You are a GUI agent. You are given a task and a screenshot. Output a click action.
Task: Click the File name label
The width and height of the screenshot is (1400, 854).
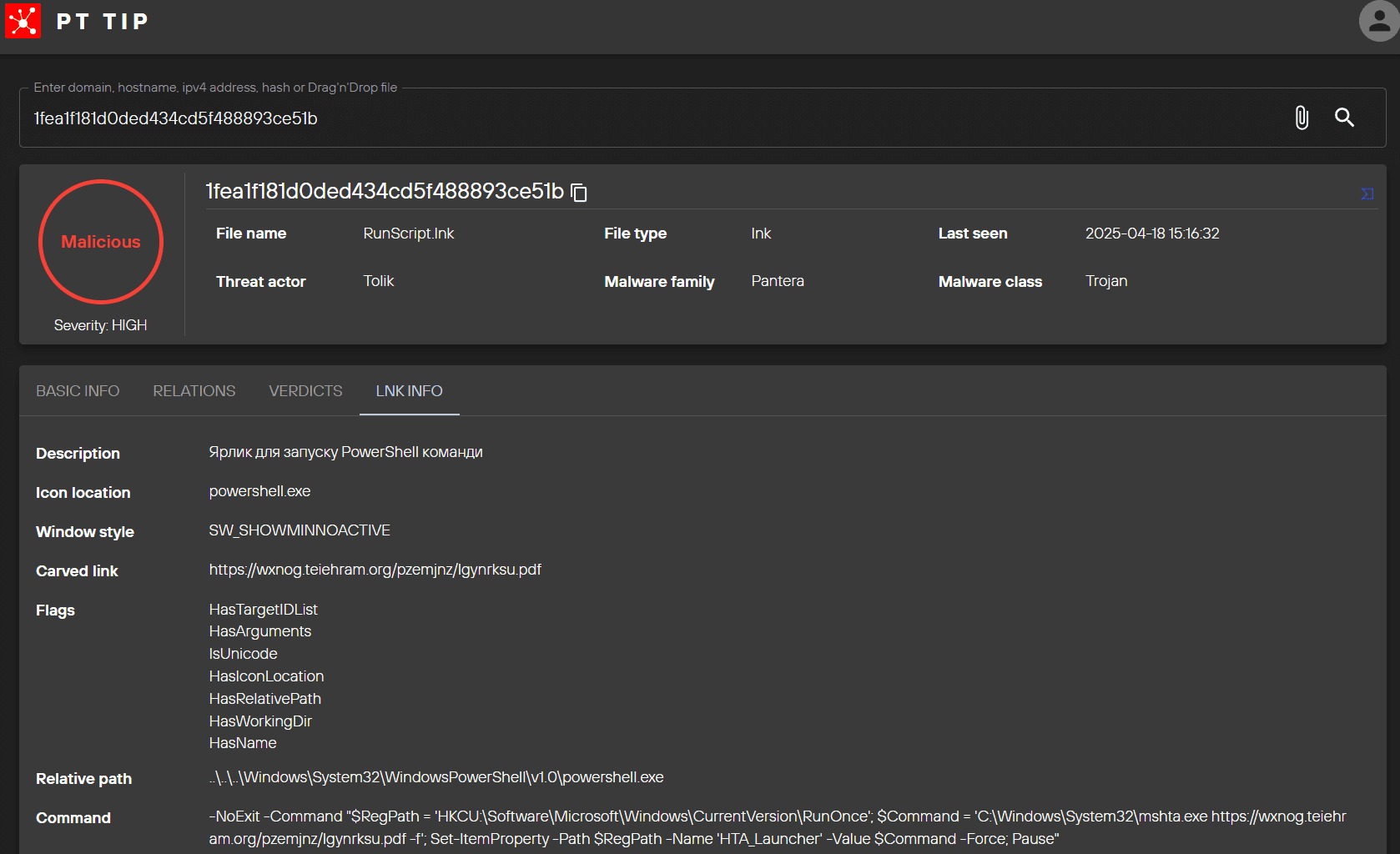coord(251,234)
